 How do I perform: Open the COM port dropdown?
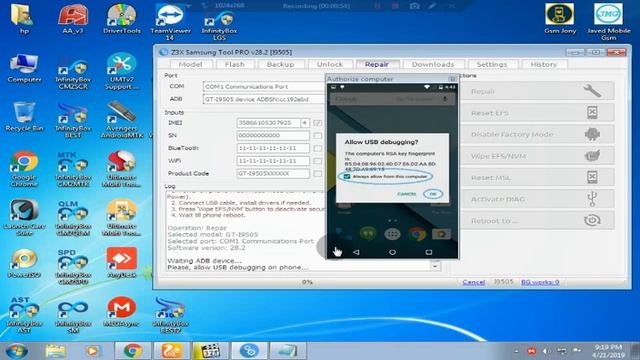pos(264,87)
